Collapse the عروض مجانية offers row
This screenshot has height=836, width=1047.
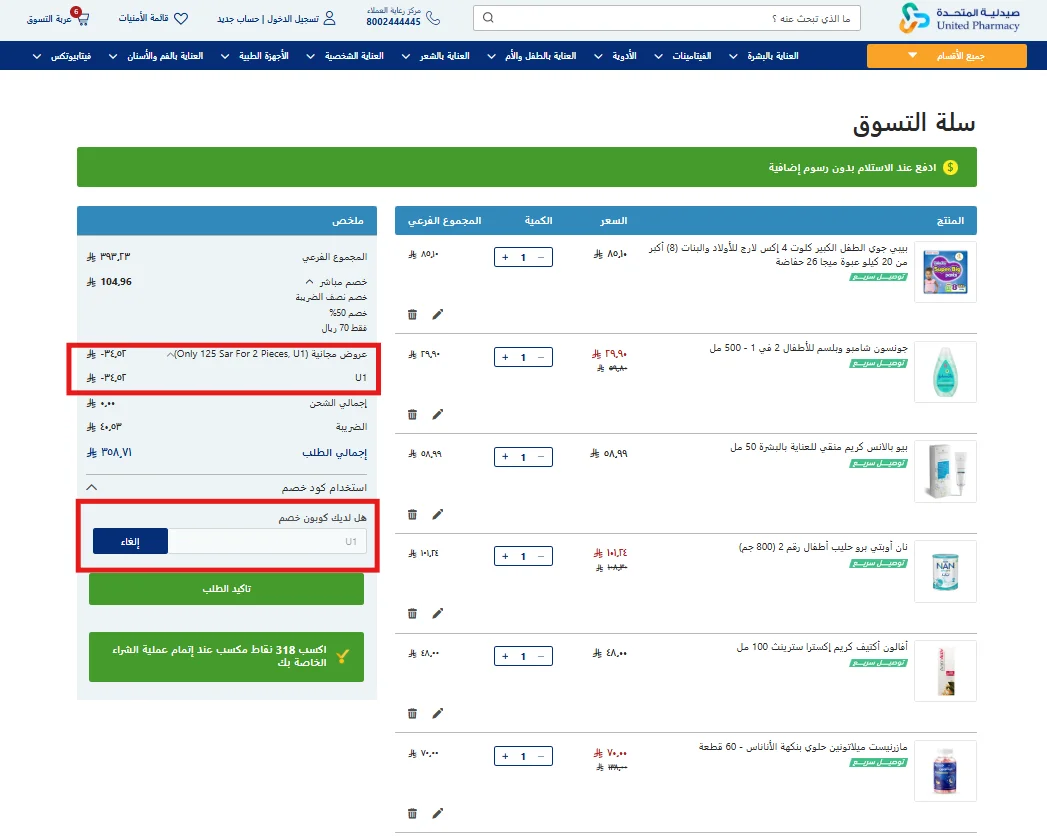point(171,354)
